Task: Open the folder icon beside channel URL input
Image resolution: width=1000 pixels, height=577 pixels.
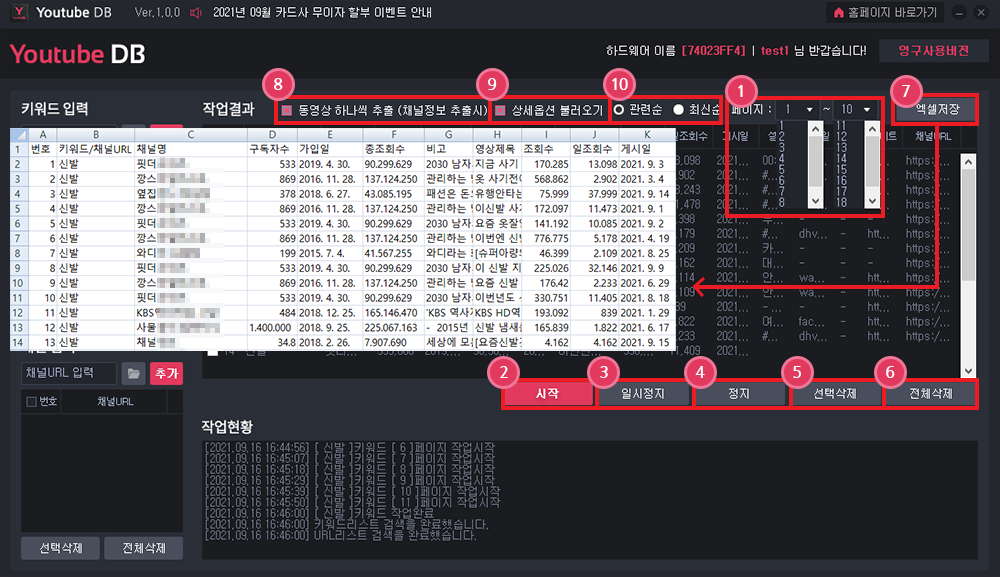Action: (x=133, y=373)
